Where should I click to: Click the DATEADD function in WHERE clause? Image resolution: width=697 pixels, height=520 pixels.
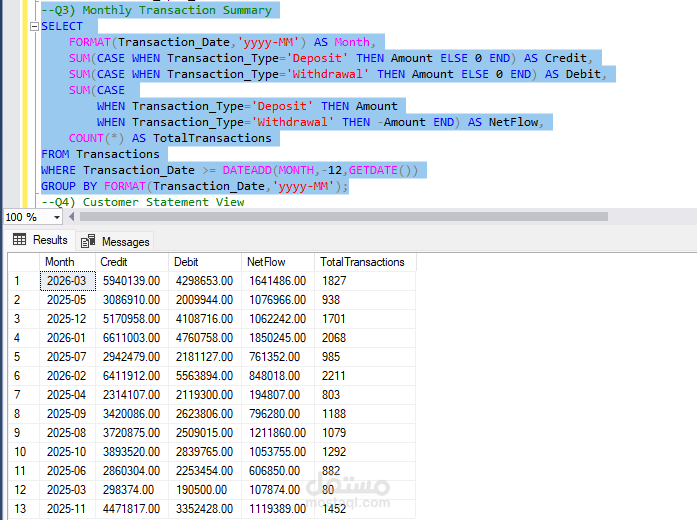pos(247,170)
